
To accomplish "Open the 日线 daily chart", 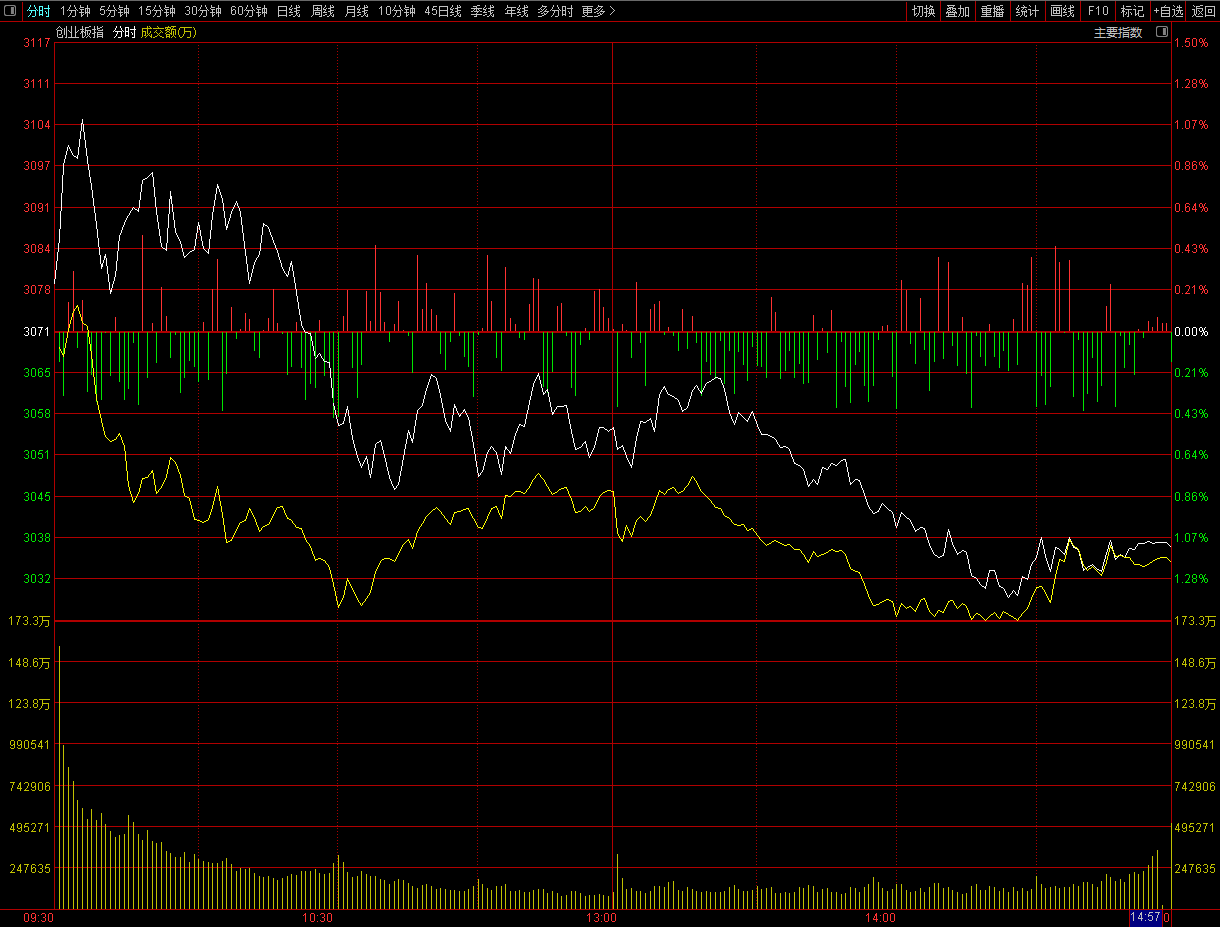I will pyautogui.click(x=288, y=11).
